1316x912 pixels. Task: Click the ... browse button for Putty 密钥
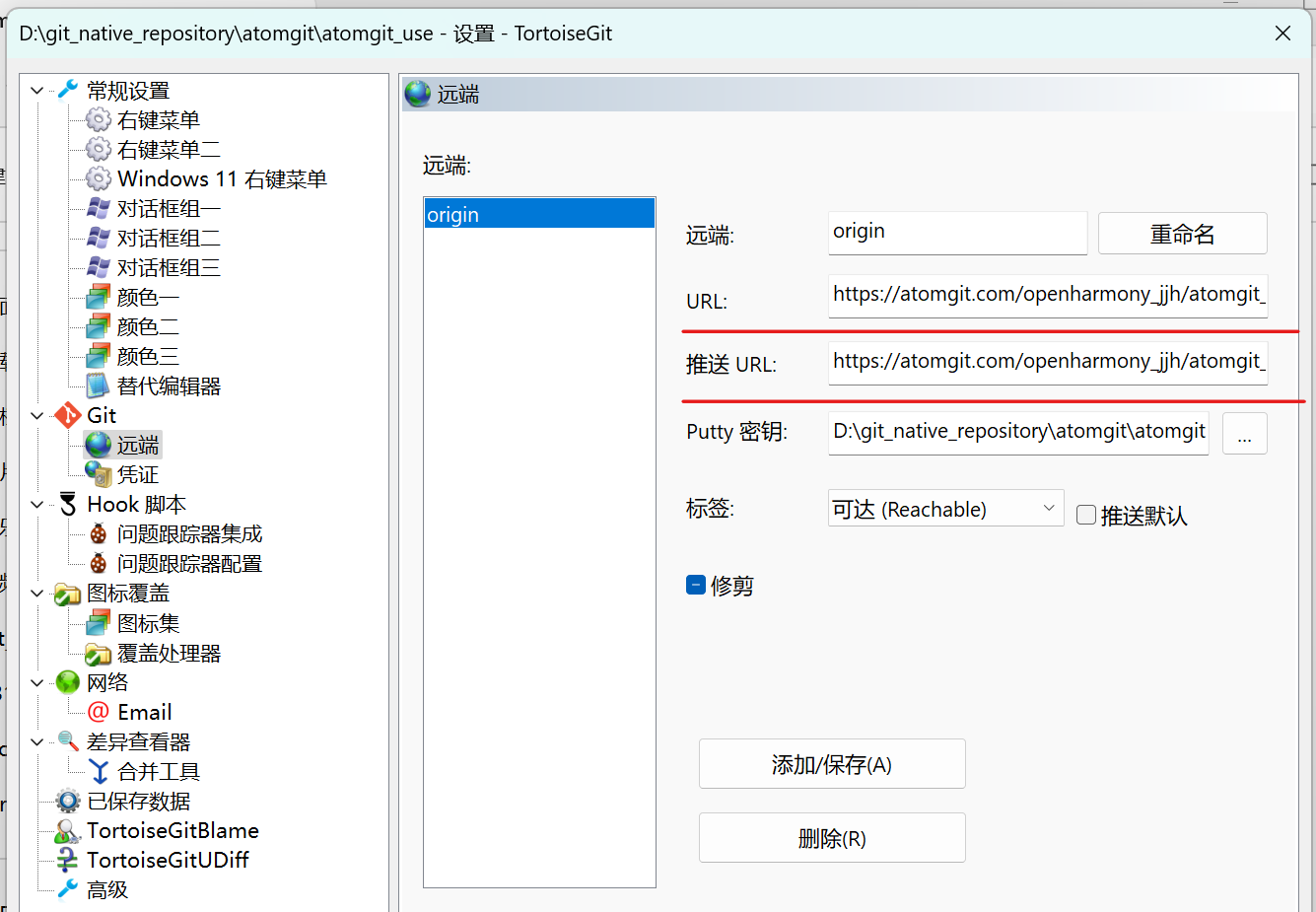(1245, 433)
